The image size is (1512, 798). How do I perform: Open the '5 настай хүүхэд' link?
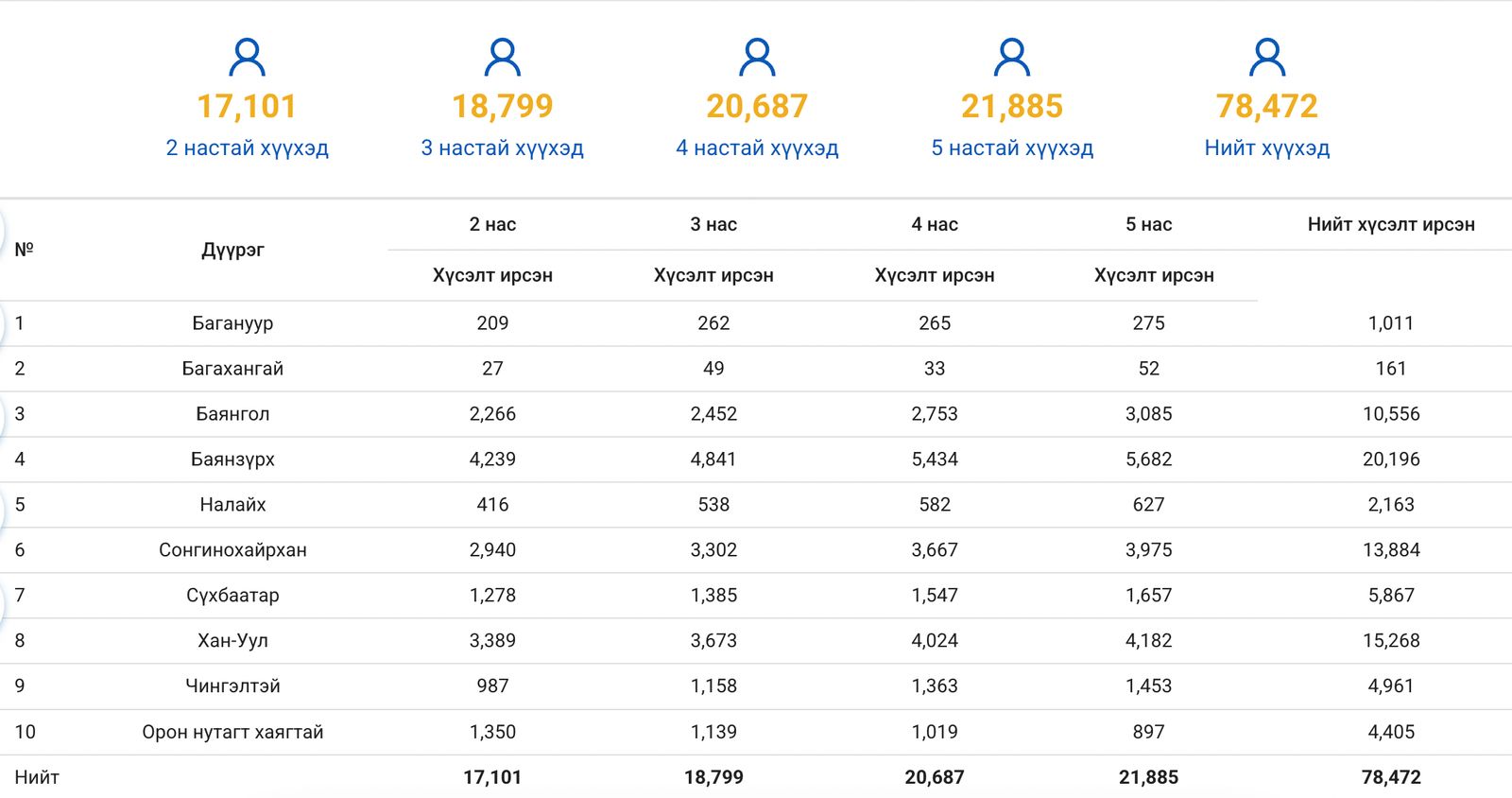click(x=1012, y=147)
